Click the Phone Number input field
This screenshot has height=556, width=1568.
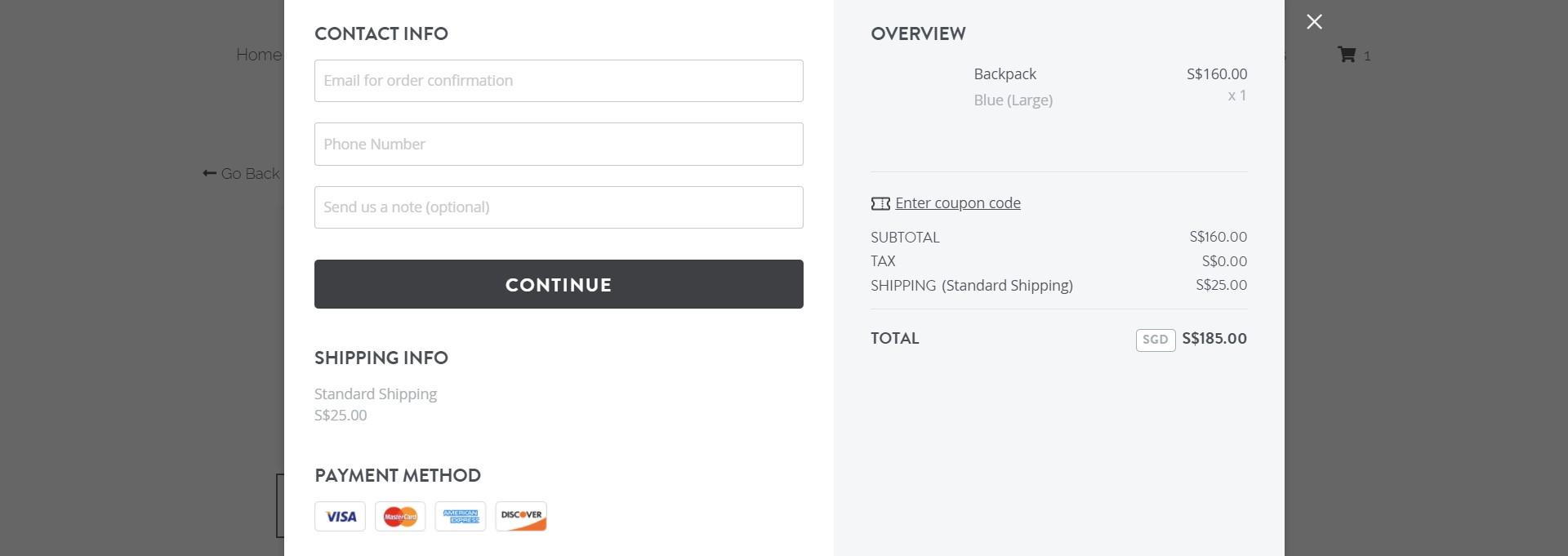[558, 144]
